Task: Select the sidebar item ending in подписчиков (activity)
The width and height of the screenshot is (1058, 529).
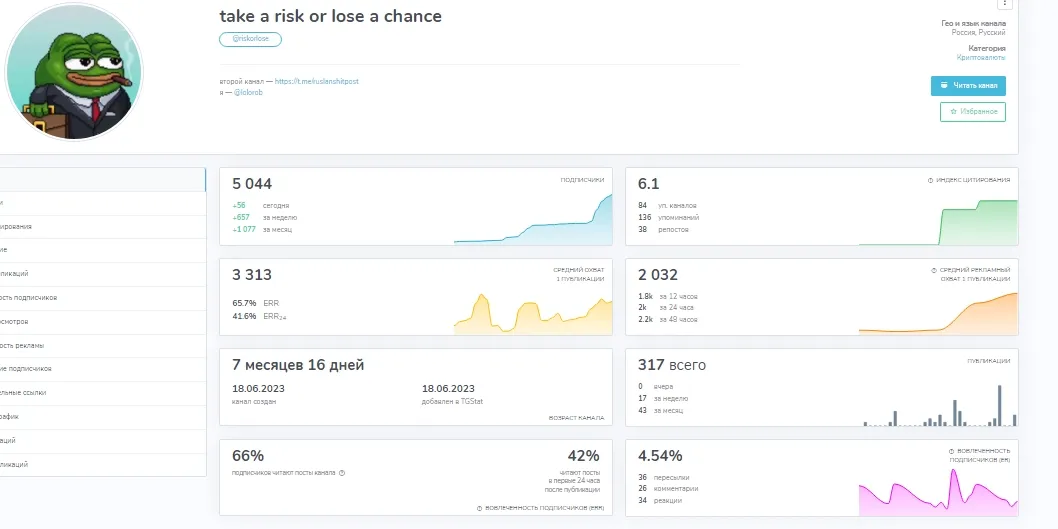Action: (103, 298)
